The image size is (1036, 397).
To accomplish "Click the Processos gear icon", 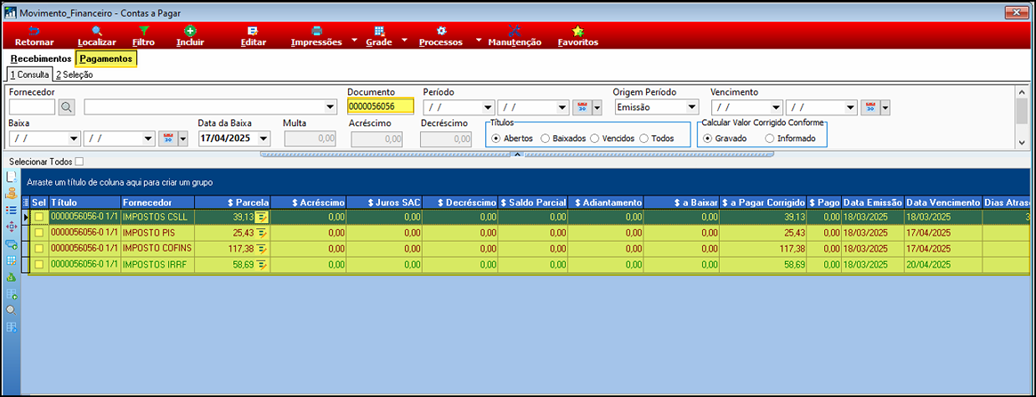I will [x=441, y=31].
